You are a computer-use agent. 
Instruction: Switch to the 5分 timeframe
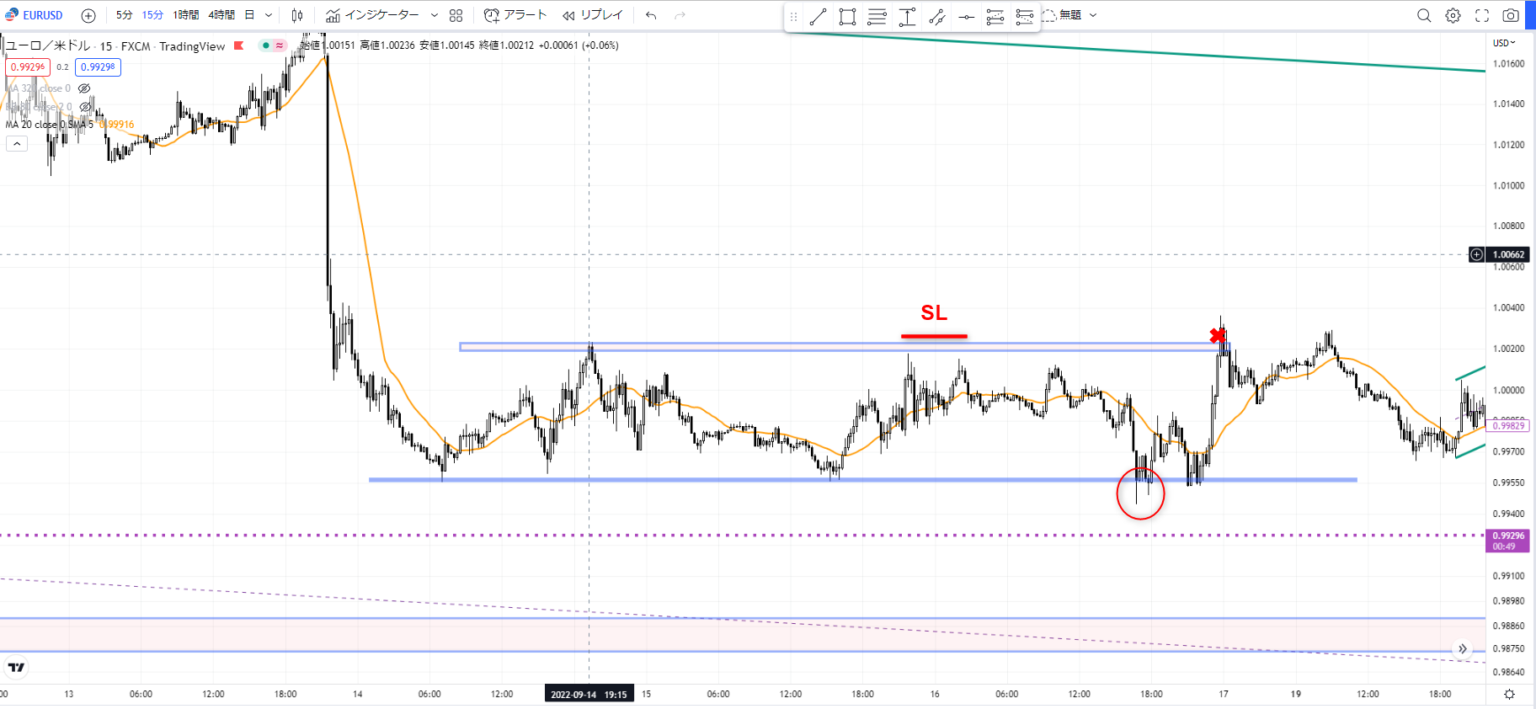click(x=123, y=15)
